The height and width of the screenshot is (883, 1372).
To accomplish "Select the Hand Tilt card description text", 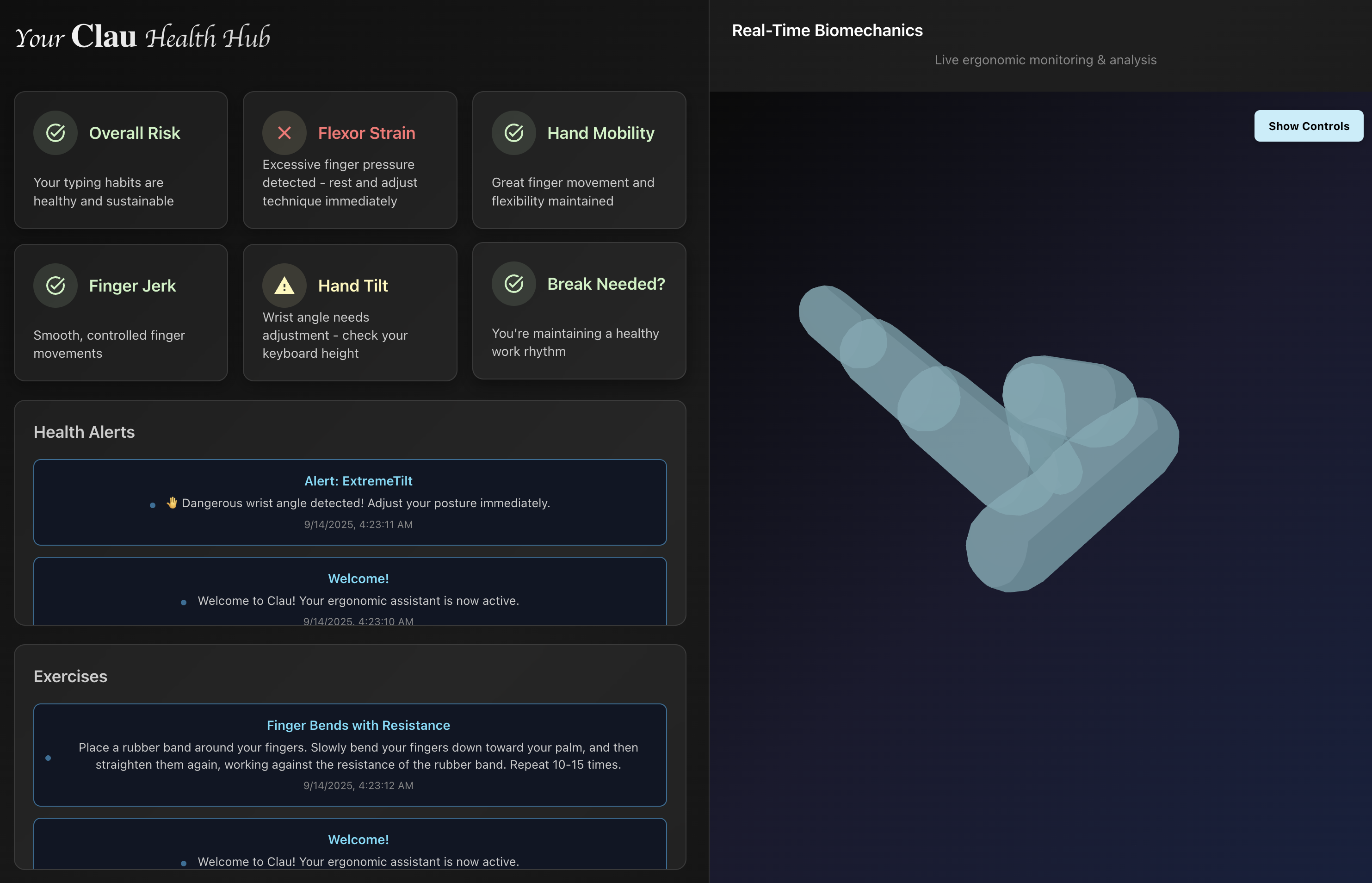I will (335, 336).
